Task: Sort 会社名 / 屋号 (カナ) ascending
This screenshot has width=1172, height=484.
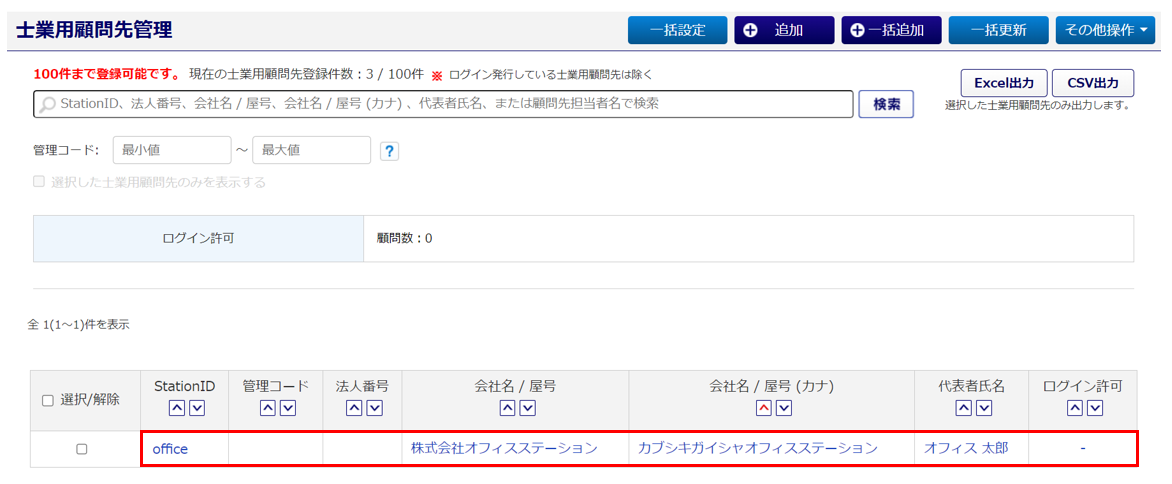Action: 762,408
